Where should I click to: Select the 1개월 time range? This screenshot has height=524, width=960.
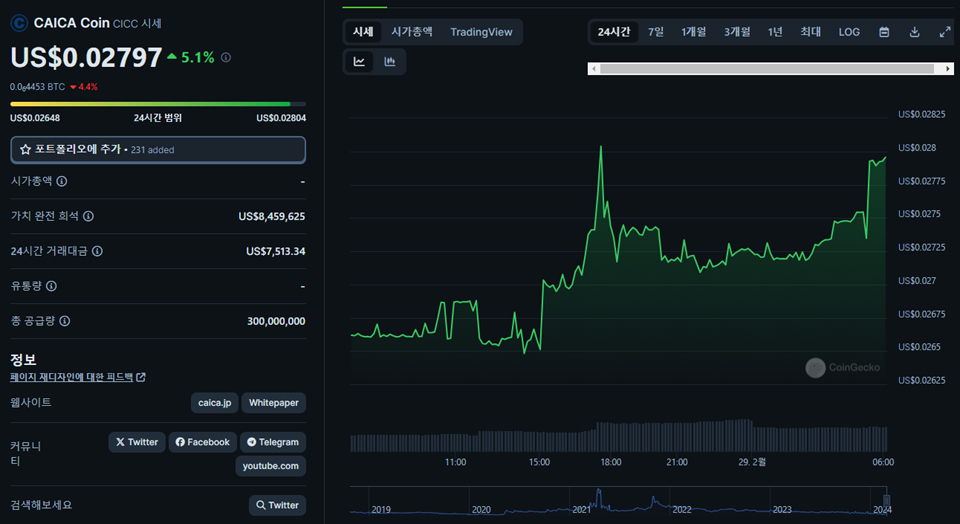click(694, 32)
